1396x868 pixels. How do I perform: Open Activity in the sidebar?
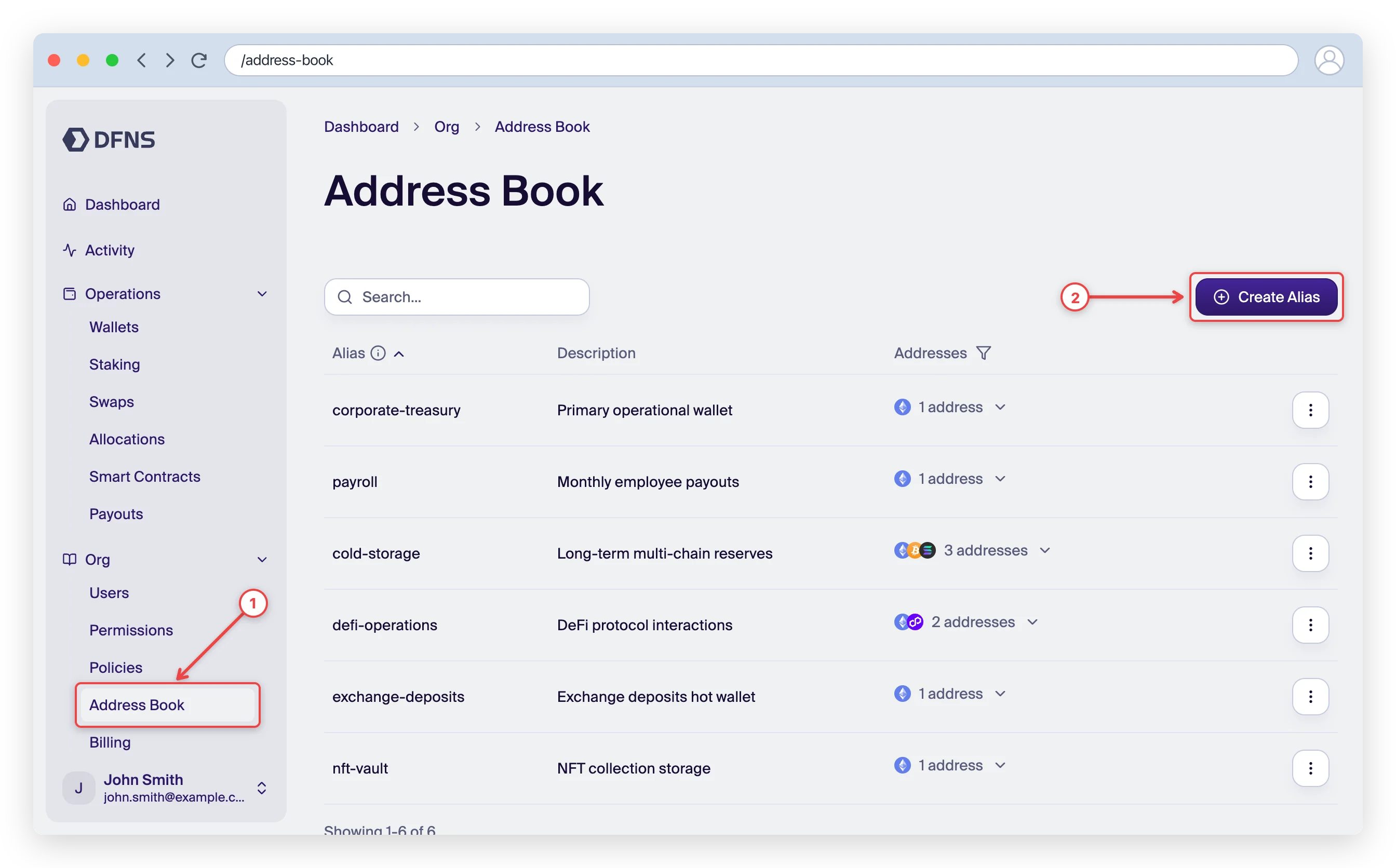99,250
